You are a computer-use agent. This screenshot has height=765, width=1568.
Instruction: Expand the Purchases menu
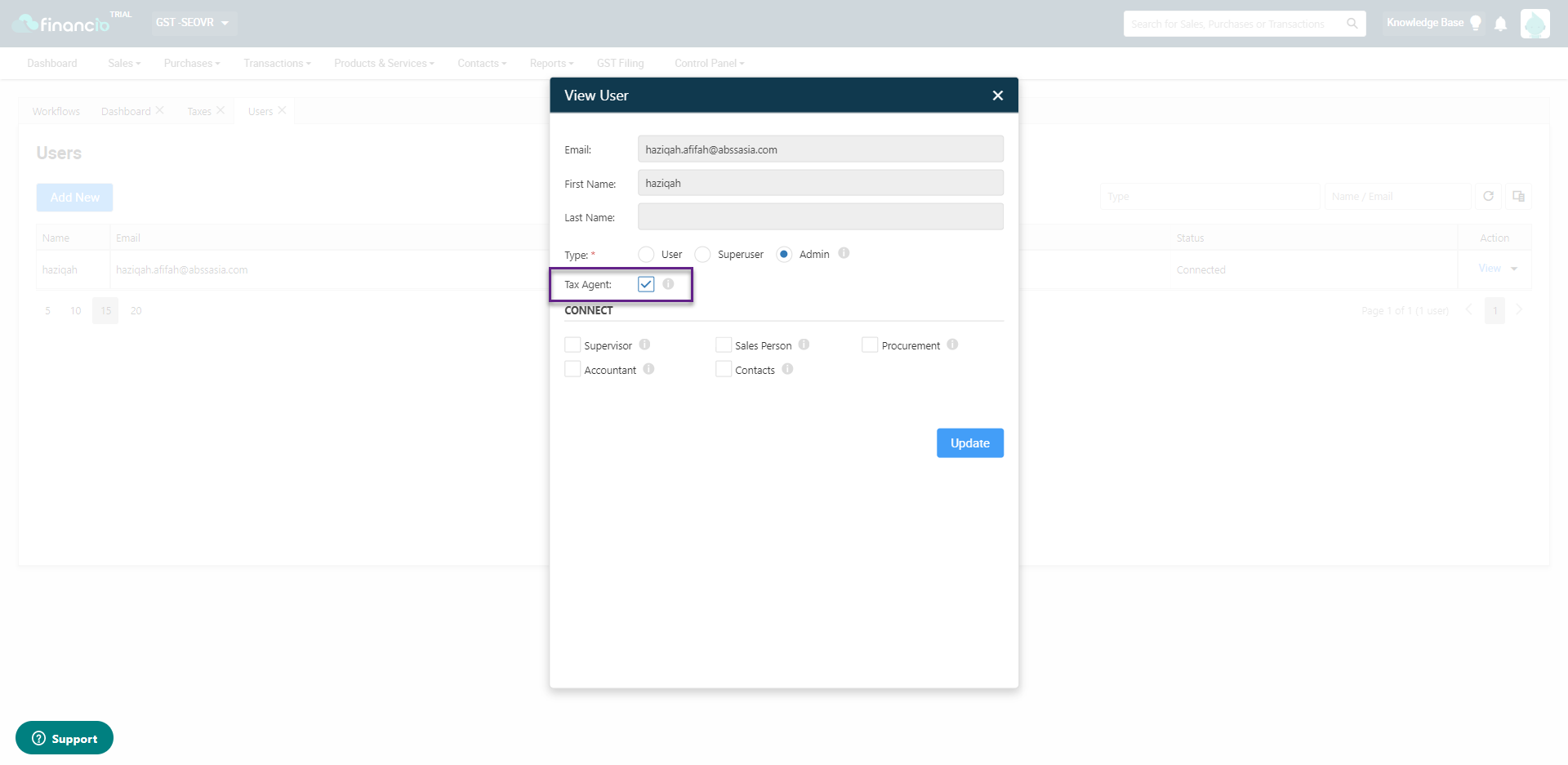[x=192, y=63]
